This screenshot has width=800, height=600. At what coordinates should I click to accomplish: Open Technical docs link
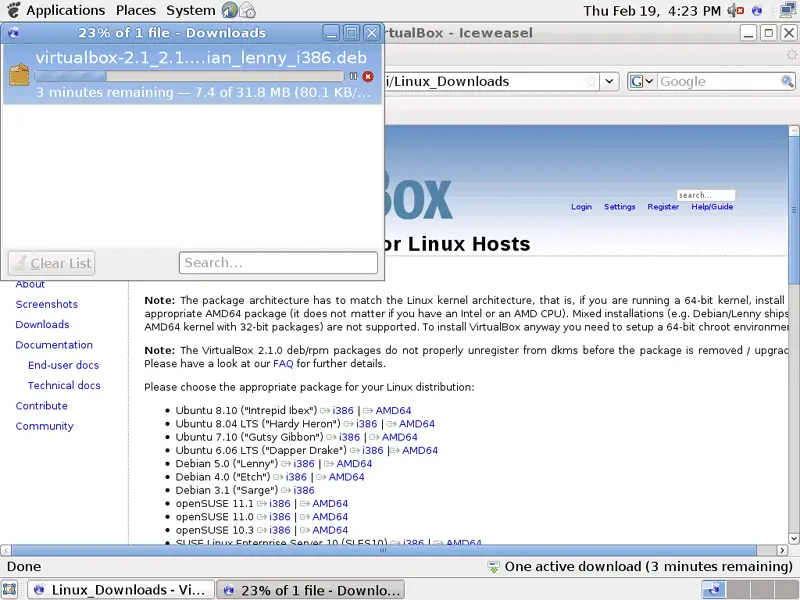pos(64,386)
